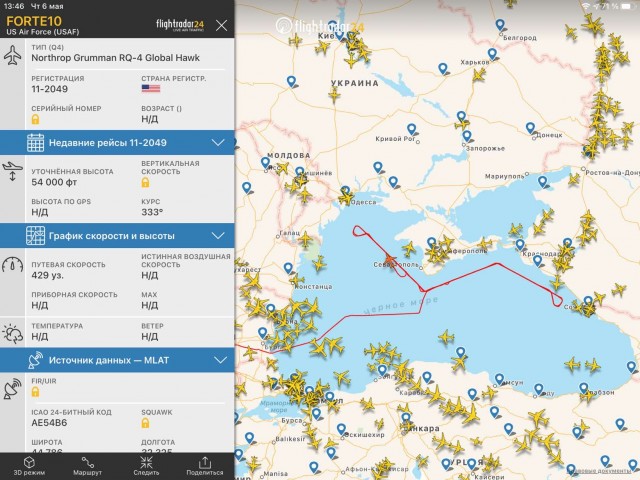Viewport: 640px width, 480px height.
Task: Tap the US flag country icon
Action: [x=151, y=89]
